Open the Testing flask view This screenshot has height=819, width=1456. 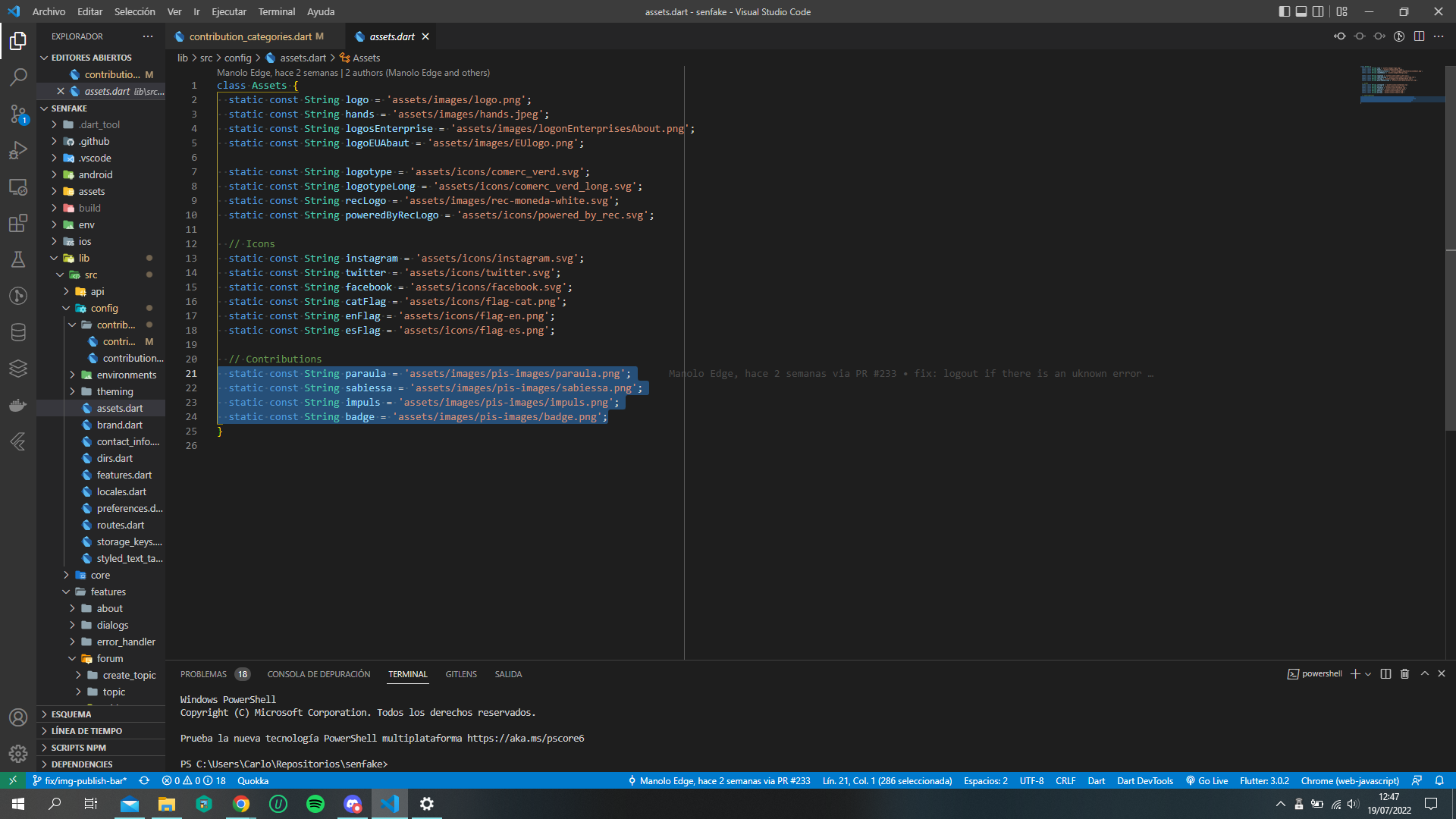18,259
